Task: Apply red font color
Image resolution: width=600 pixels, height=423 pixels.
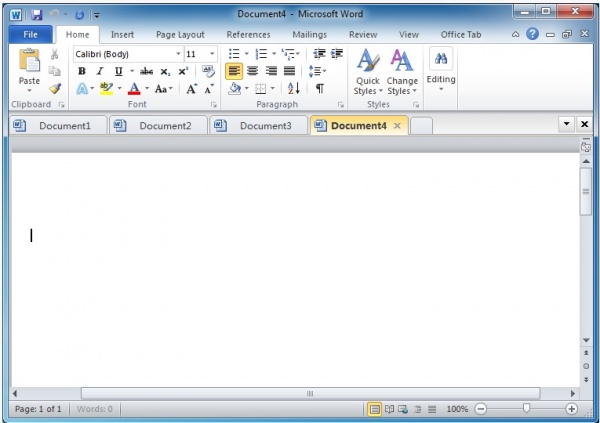Action: 134,89
